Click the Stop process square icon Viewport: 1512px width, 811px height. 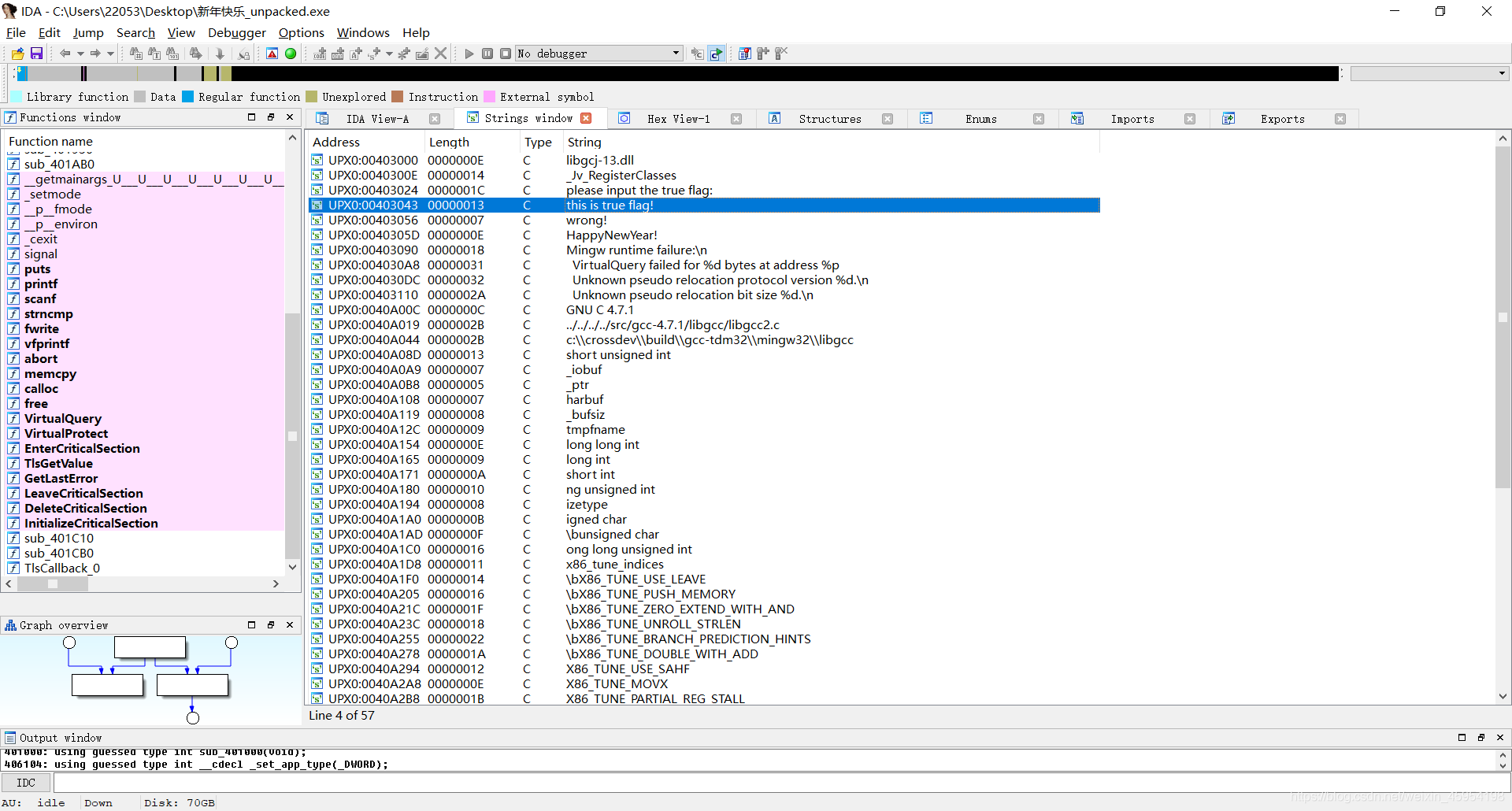pyautogui.click(x=506, y=54)
